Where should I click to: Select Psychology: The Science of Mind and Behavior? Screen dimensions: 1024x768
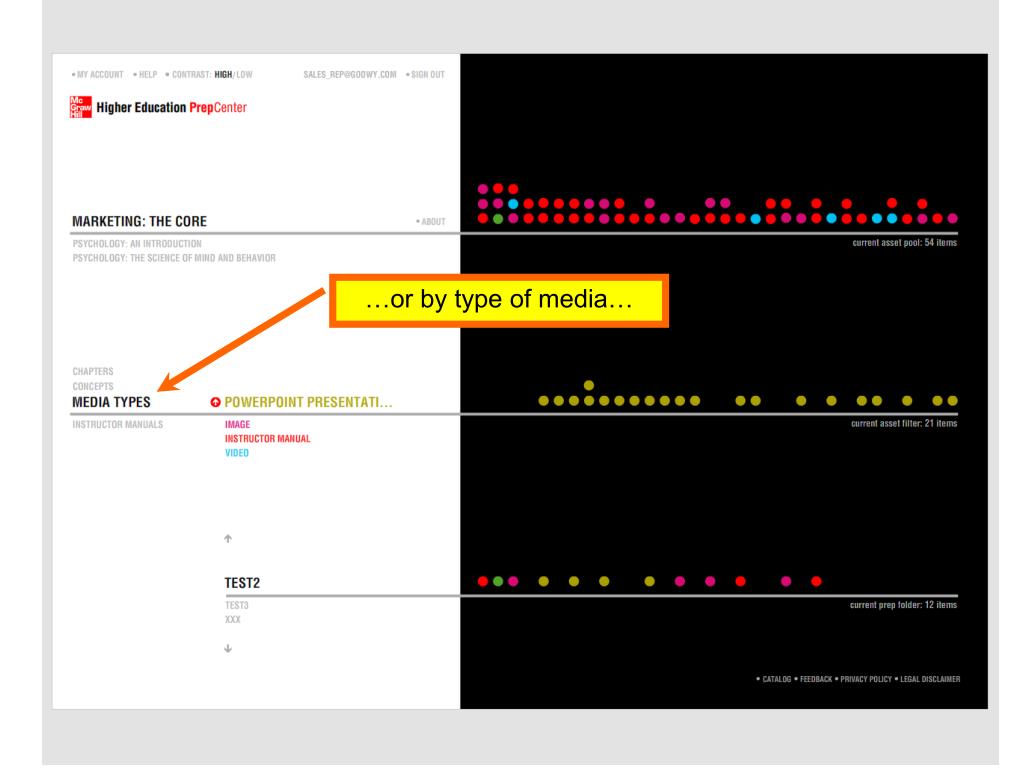174,258
